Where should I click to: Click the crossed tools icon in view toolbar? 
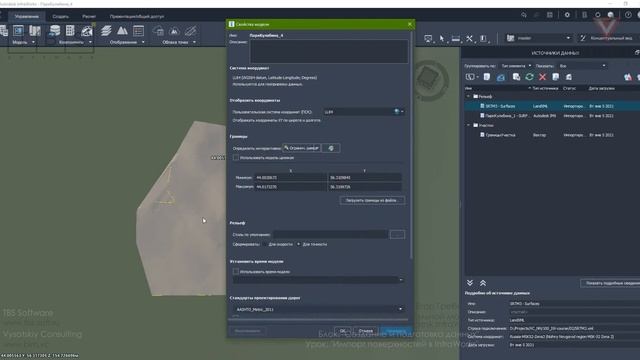[x=469, y=38]
